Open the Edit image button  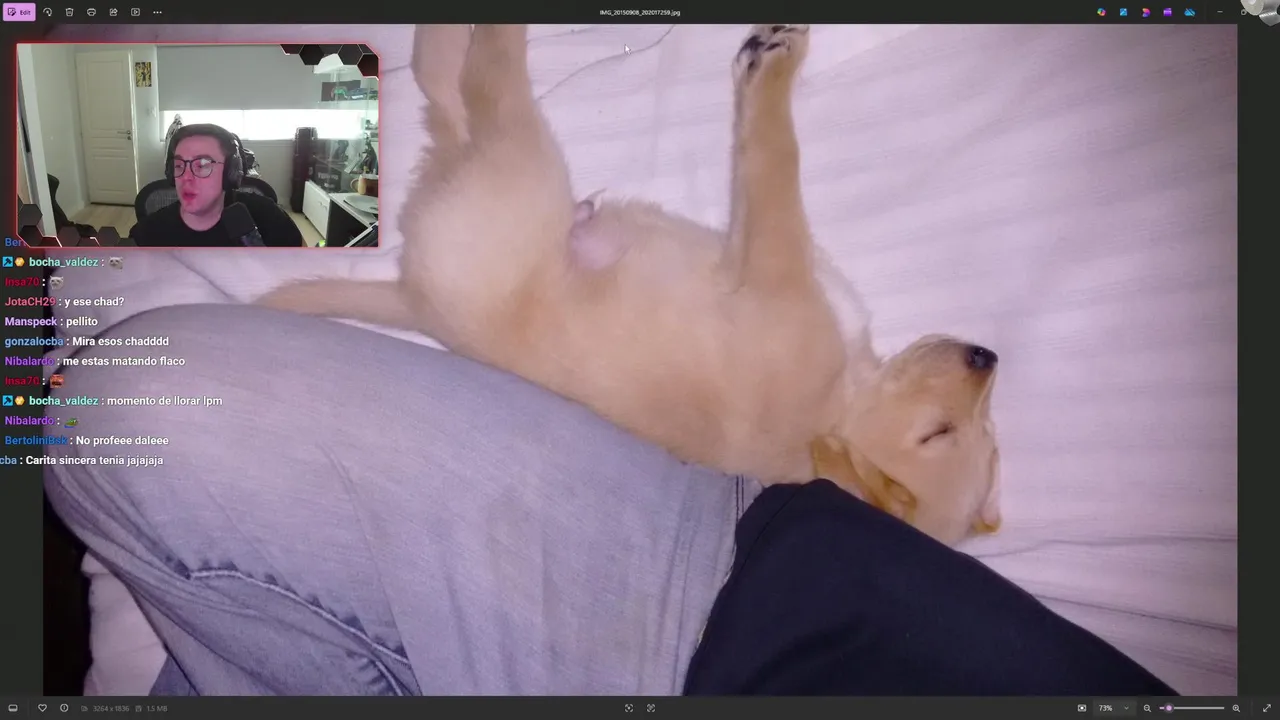(x=19, y=12)
